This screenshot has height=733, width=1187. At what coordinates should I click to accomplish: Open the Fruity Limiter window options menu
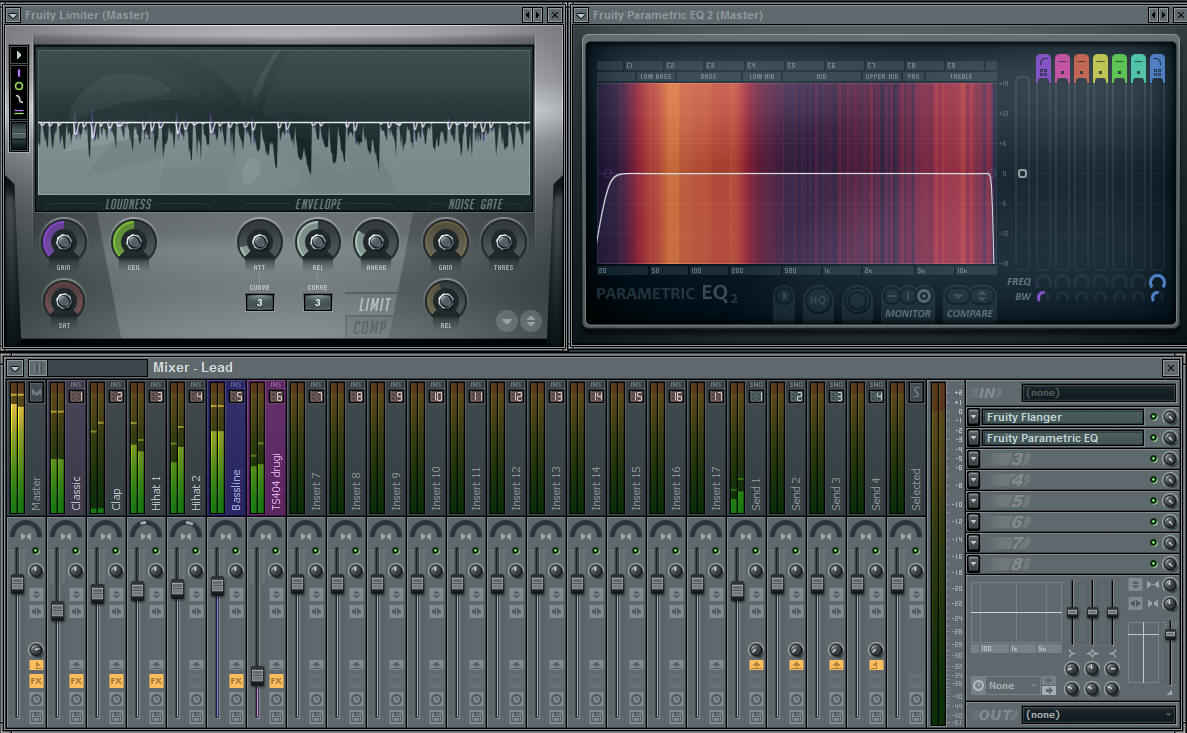point(14,15)
